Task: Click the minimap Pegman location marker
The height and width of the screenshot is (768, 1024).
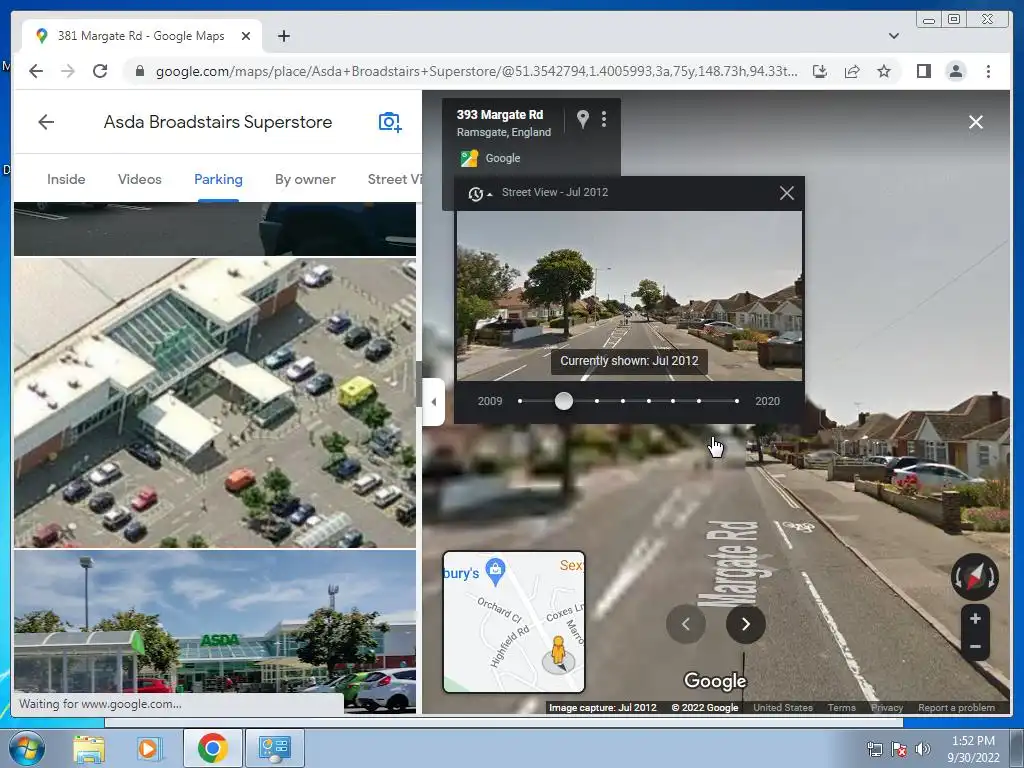Action: pyautogui.click(x=558, y=654)
